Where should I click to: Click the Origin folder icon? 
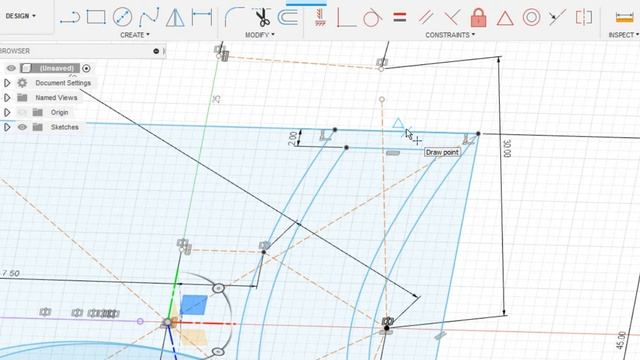38,112
